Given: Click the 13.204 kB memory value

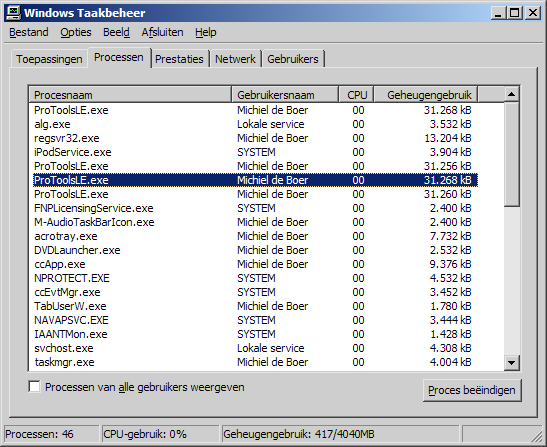Looking at the screenshot, I should [x=448, y=138].
